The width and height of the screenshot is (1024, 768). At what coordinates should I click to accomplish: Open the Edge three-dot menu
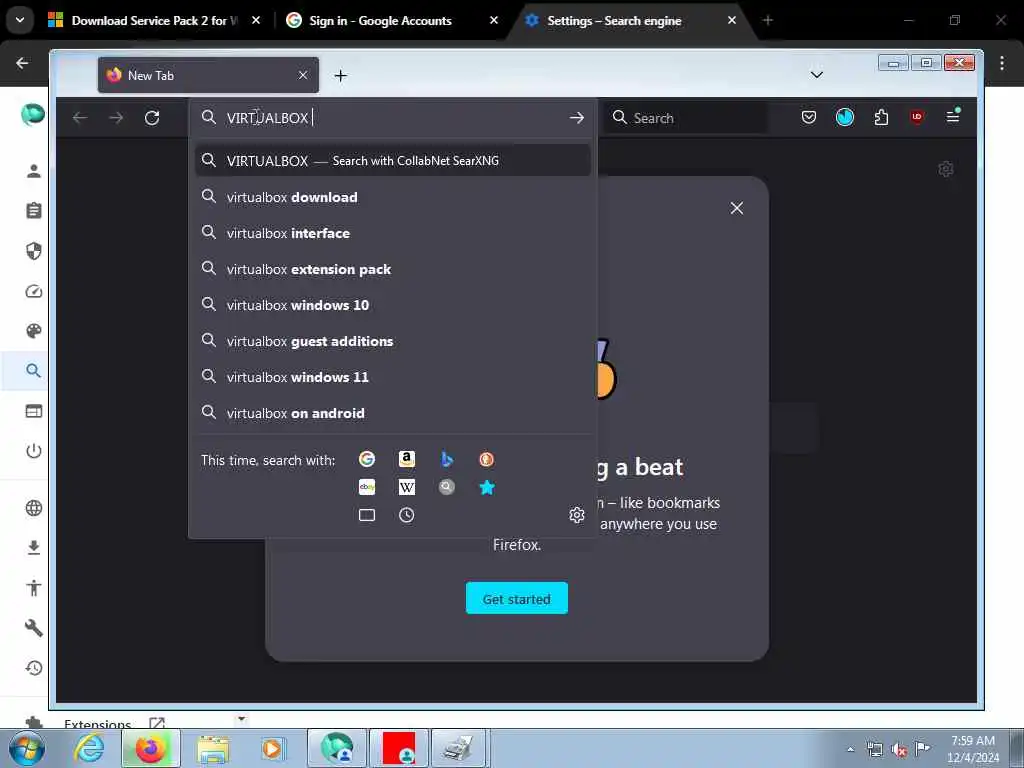(x=1002, y=63)
